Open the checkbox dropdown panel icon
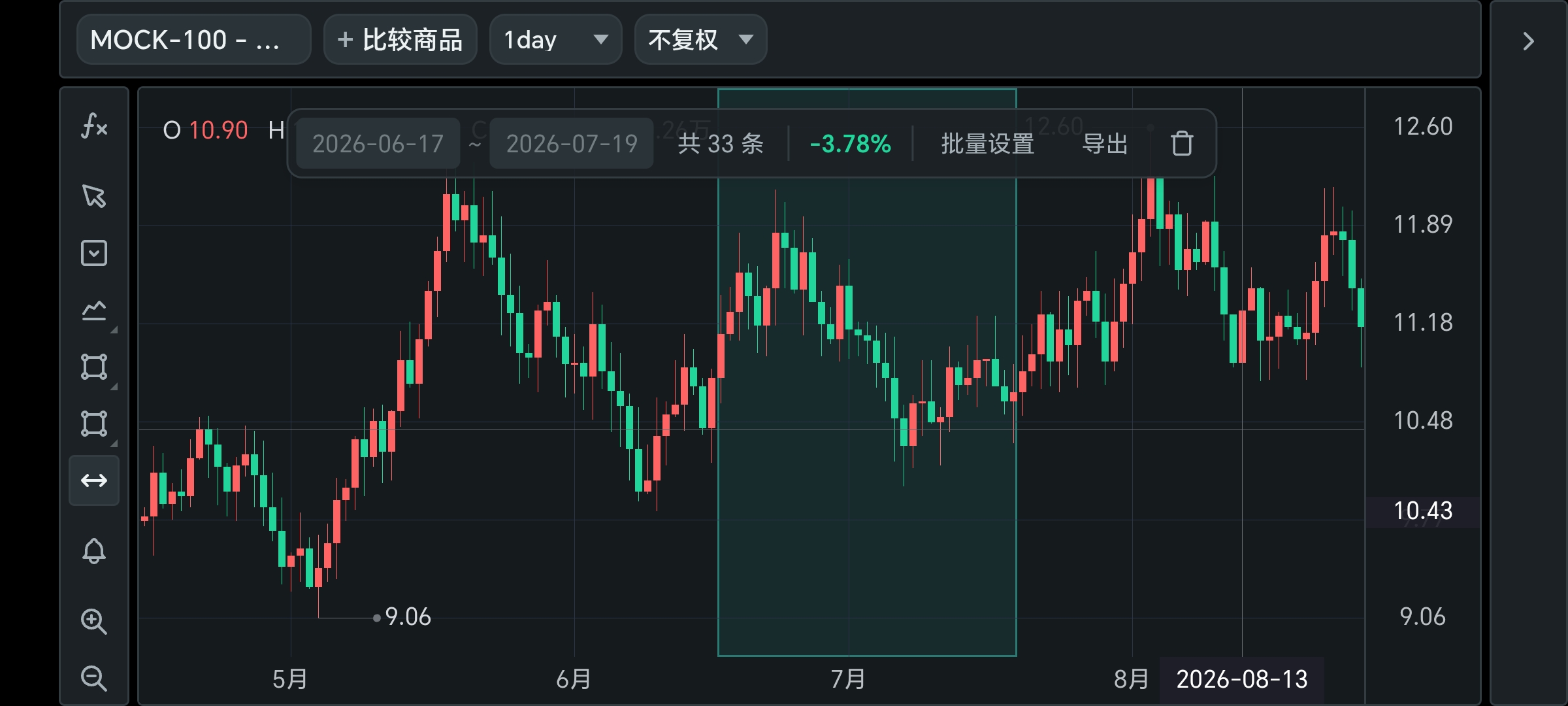 pyautogui.click(x=94, y=253)
